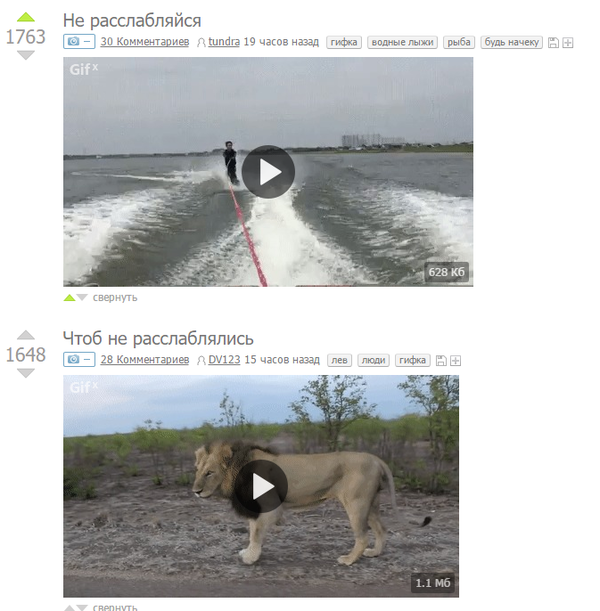Upvote the post rated 1648
Screen dimensions: 600x611
click(x=26, y=335)
